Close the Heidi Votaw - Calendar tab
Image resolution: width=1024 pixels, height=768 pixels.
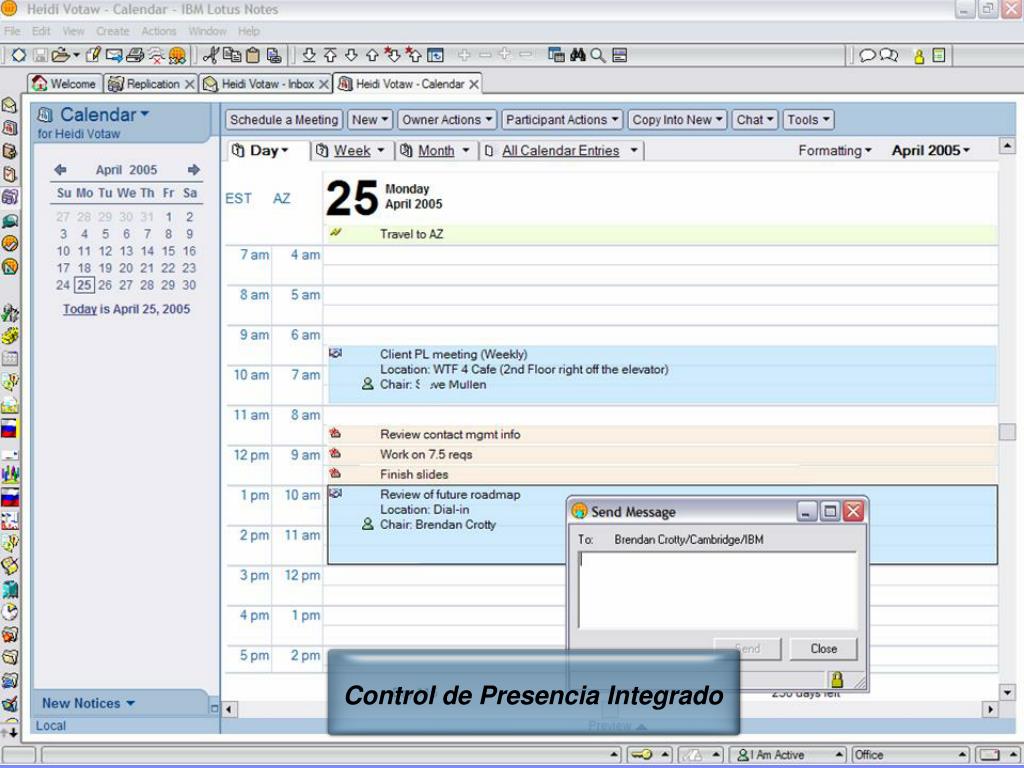pos(474,84)
